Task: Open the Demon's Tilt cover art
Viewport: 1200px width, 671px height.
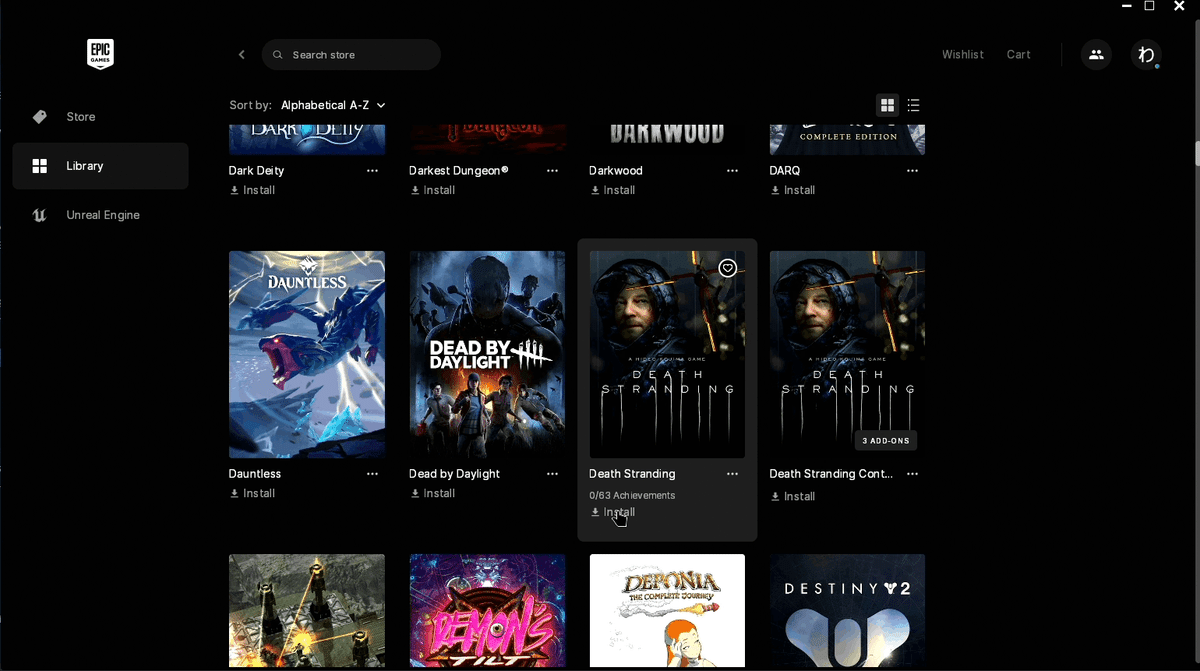Action: [487, 612]
